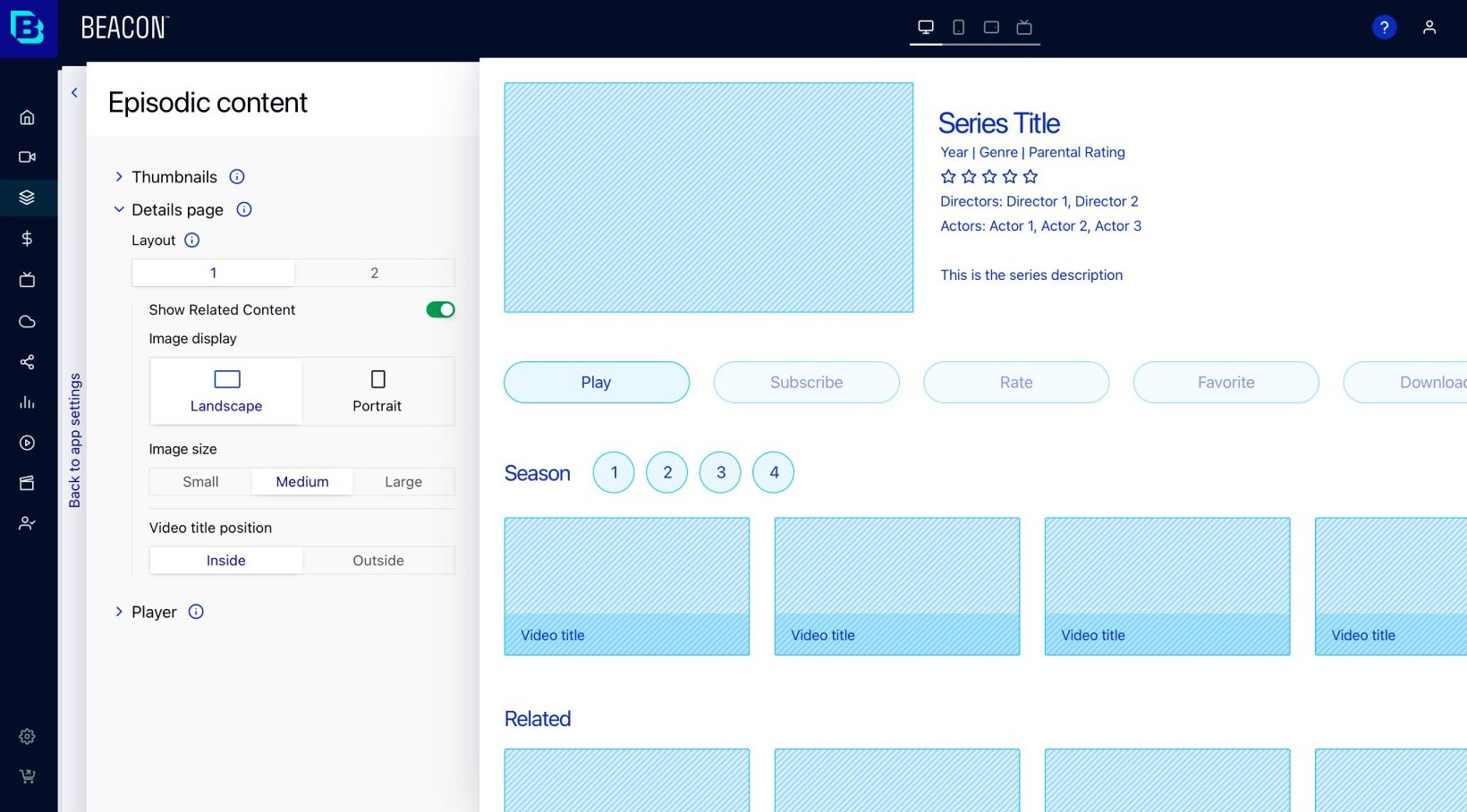
Task: Select season 4 in preview
Action: point(774,472)
